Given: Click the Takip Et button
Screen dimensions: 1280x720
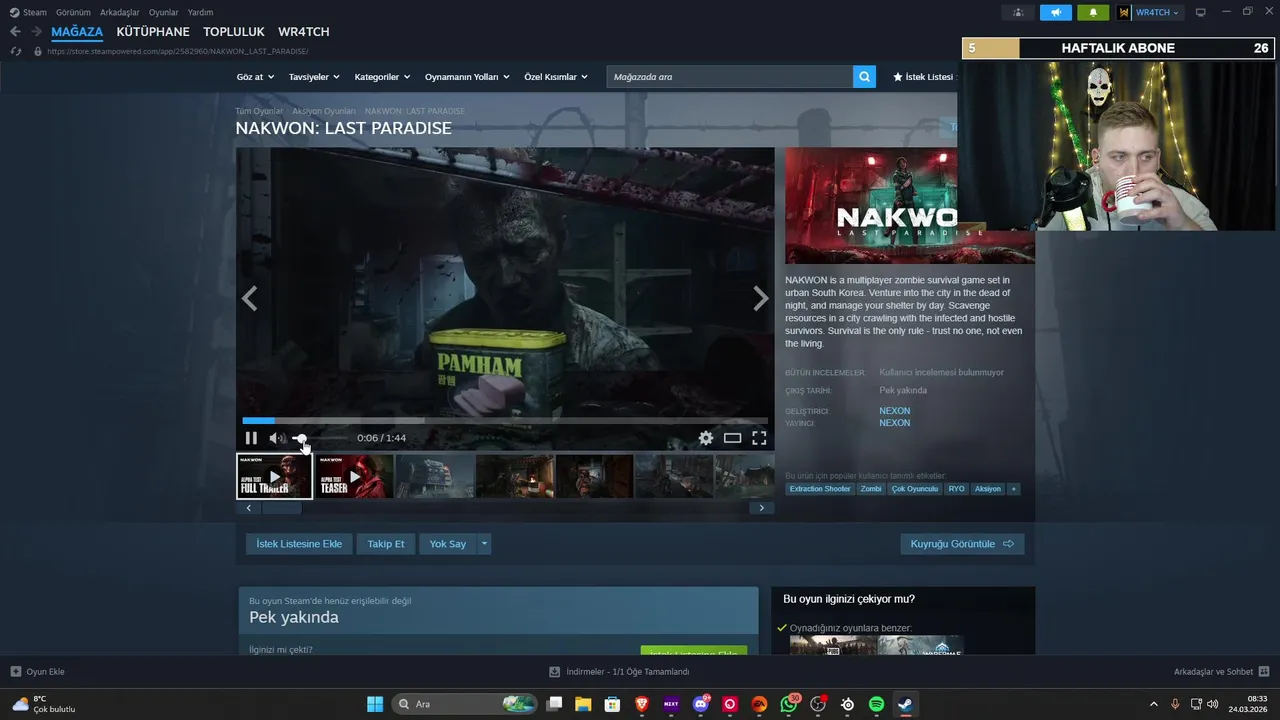Looking at the screenshot, I should (386, 544).
